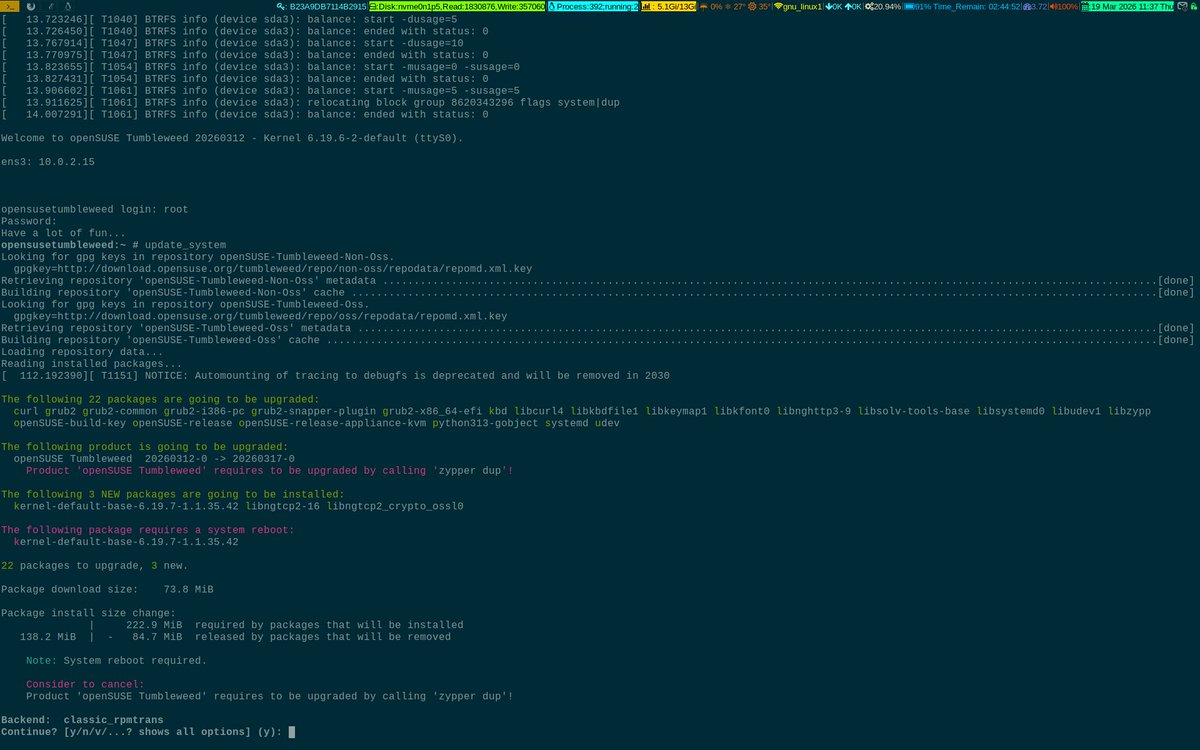Select the terminal workspace icon in the bar
1200x750 pixels.
click(11, 6)
